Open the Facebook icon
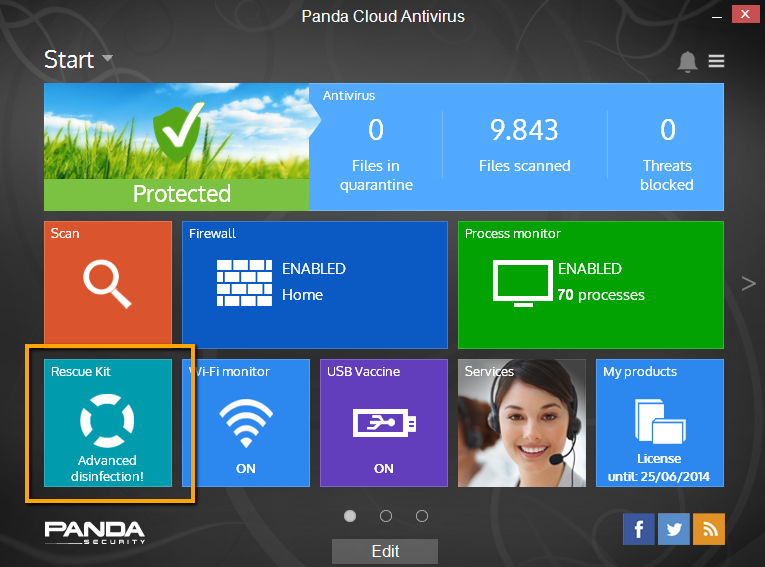 pos(639,529)
